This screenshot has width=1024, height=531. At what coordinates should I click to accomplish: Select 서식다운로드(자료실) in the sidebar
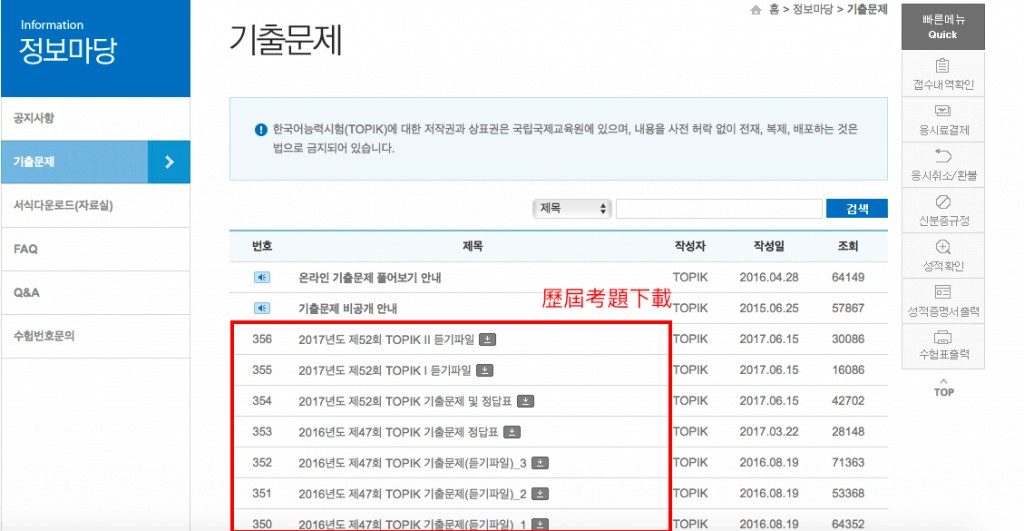[x=63, y=206]
